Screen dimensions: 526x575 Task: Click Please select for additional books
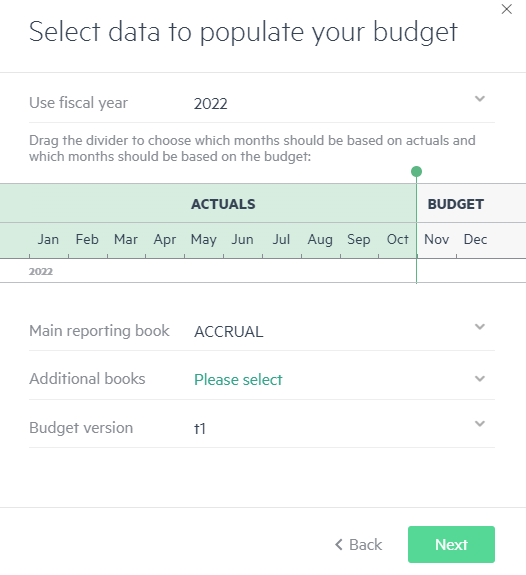click(x=238, y=380)
